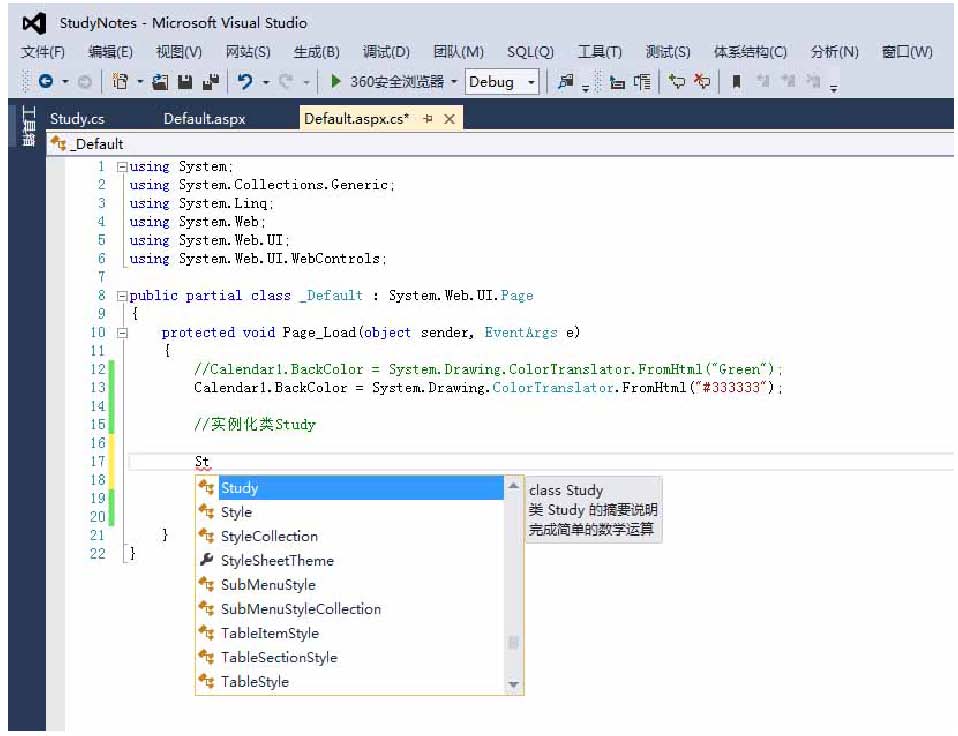This screenshot has width=958, height=736.
Task: Click the Save All icon
Action: [x=211, y=81]
